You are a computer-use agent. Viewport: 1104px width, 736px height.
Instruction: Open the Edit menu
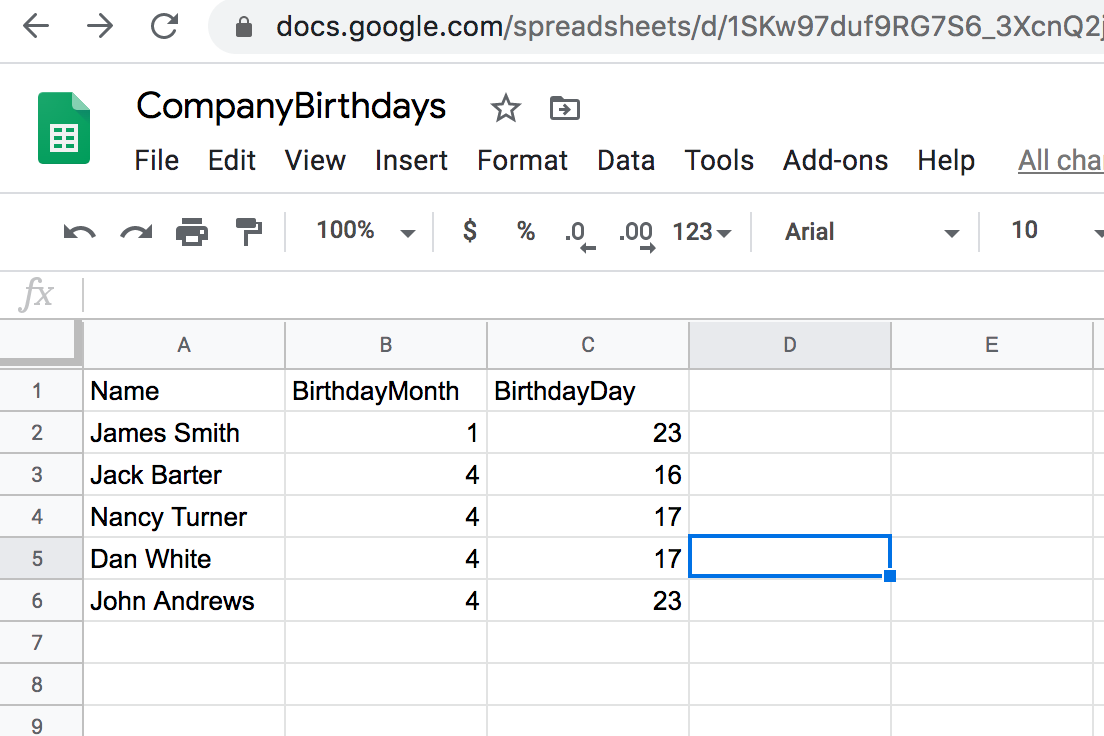(x=232, y=161)
